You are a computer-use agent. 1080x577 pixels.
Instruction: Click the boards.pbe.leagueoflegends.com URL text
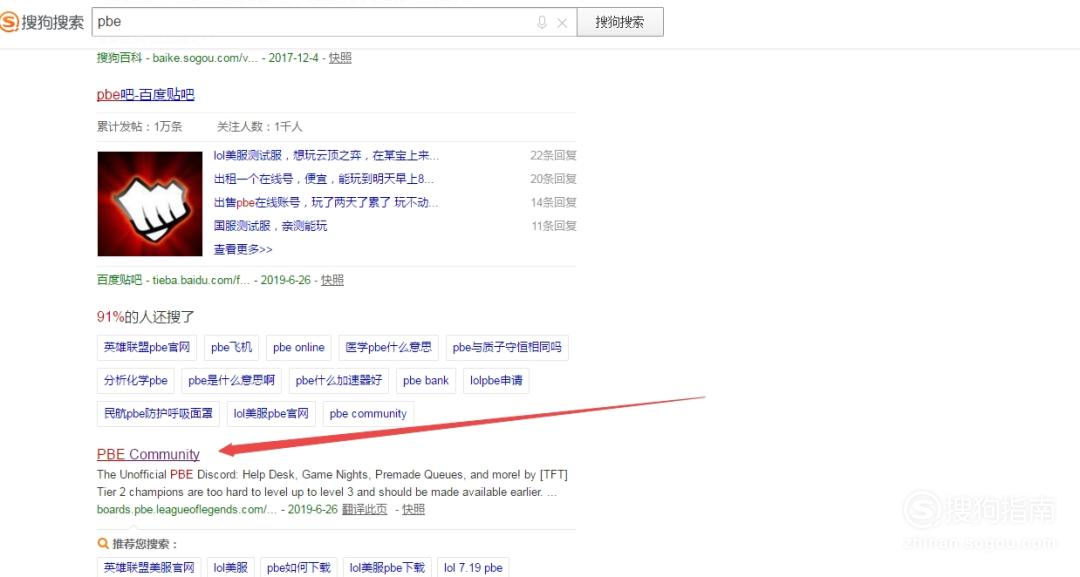tap(187, 510)
